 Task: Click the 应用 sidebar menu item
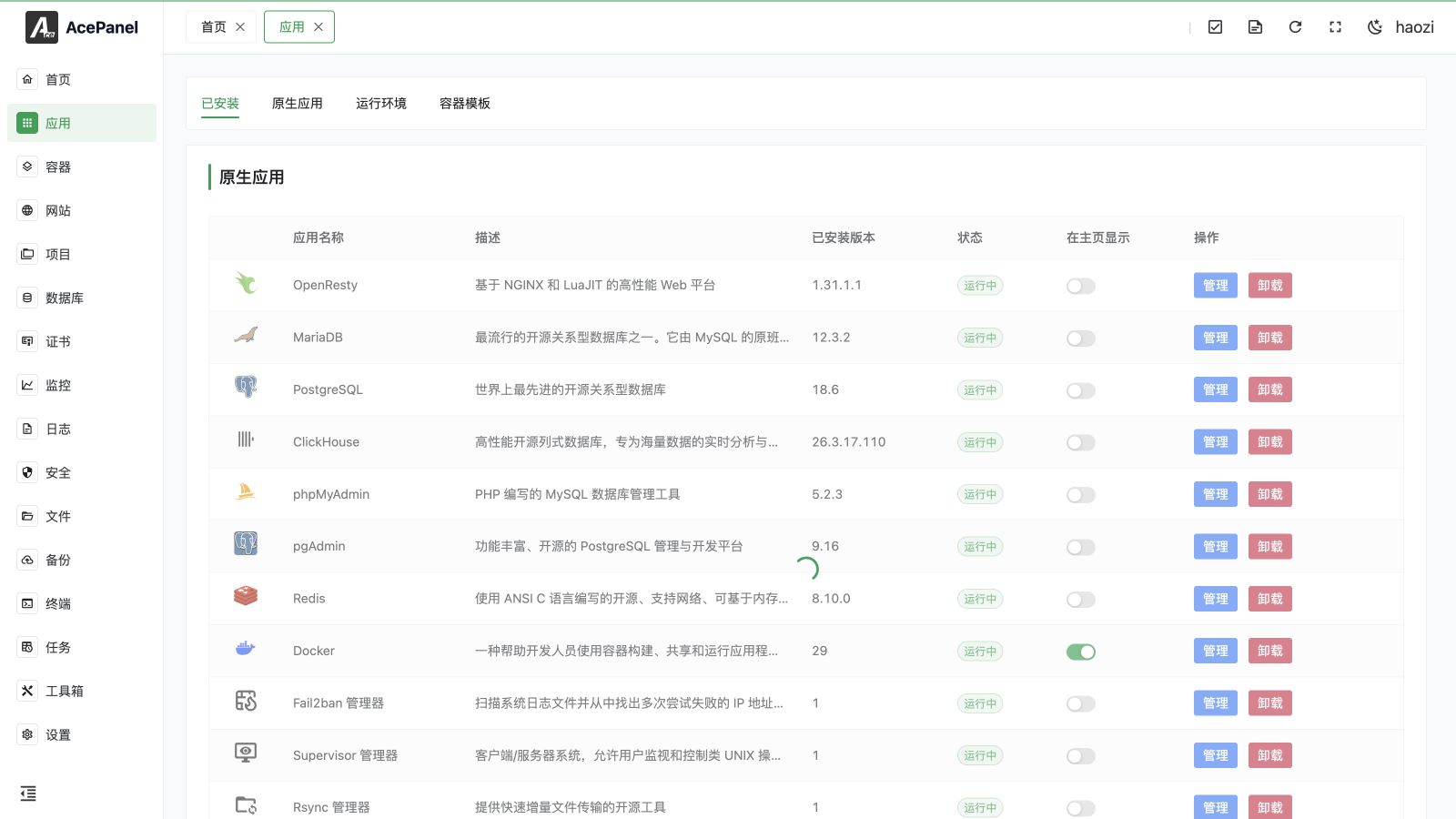tap(82, 123)
